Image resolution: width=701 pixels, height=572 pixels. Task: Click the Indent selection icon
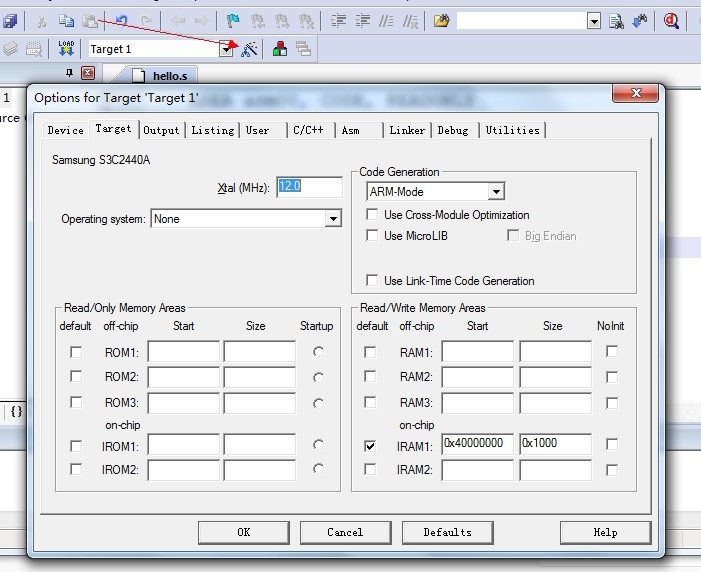(338, 21)
